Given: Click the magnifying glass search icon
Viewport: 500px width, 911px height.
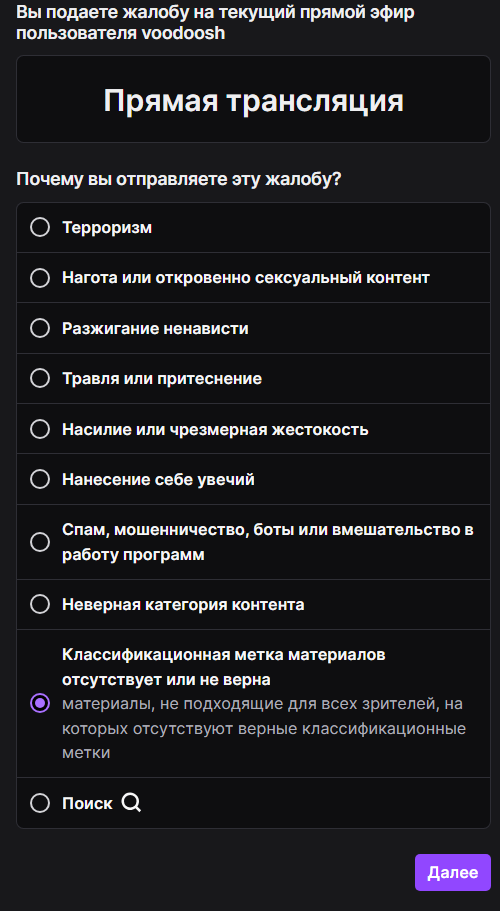Looking at the screenshot, I should 131,803.
